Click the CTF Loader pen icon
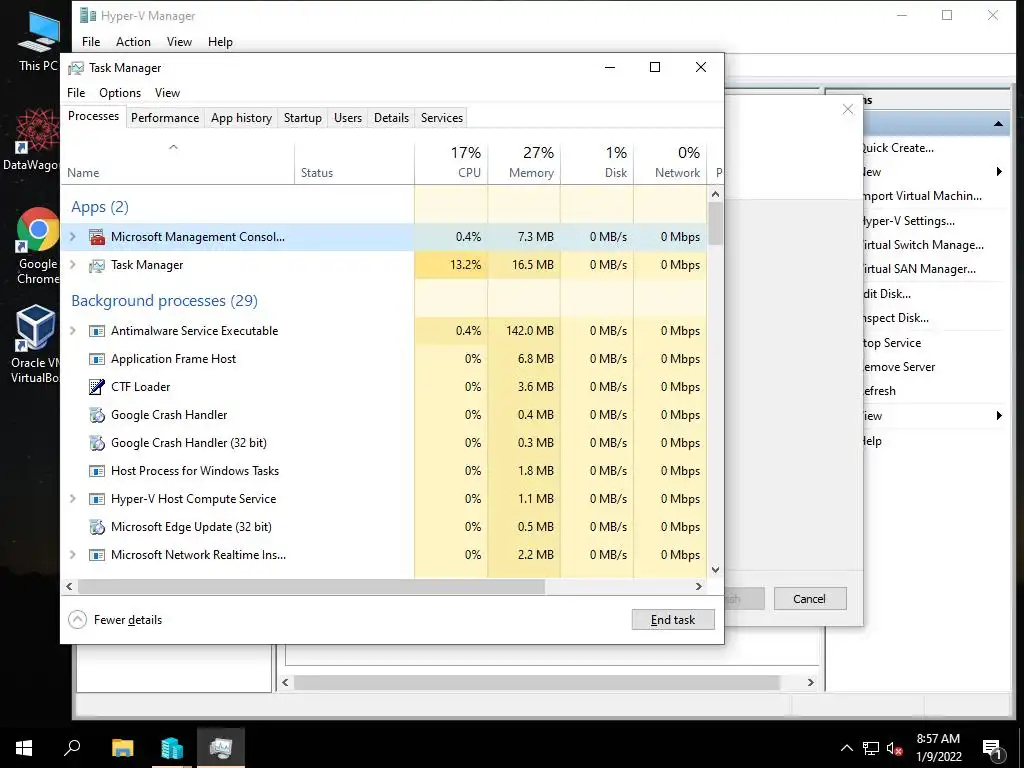This screenshot has height=768, width=1024. click(97, 387)
